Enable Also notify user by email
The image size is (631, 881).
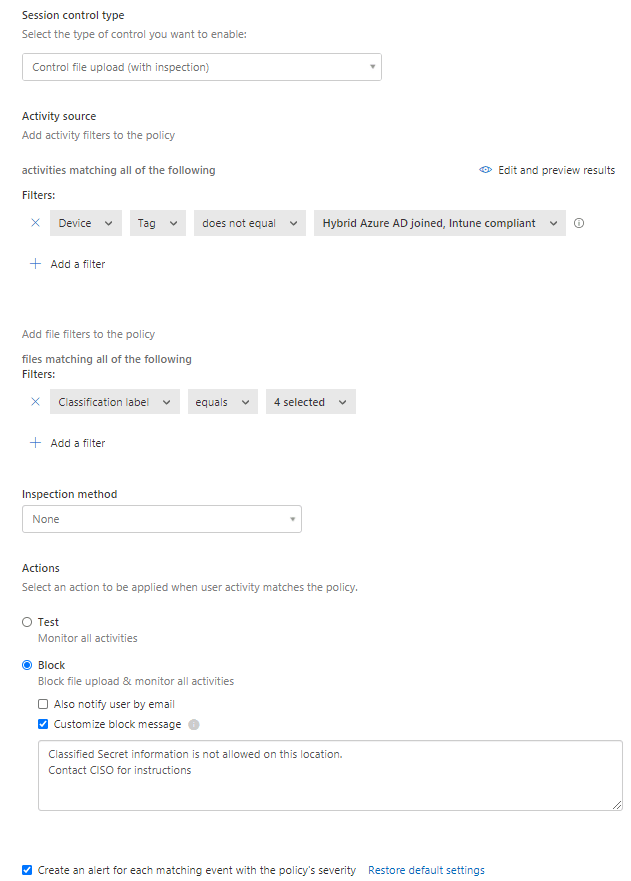(43, 704)
